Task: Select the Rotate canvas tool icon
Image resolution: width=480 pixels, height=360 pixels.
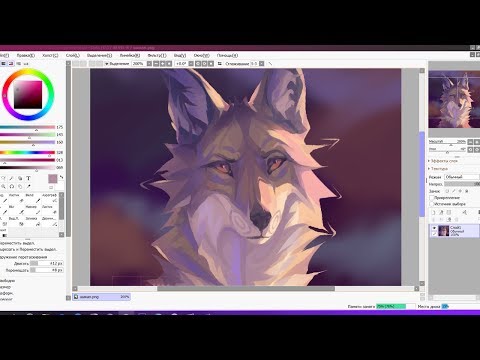Action: [12, 186]
